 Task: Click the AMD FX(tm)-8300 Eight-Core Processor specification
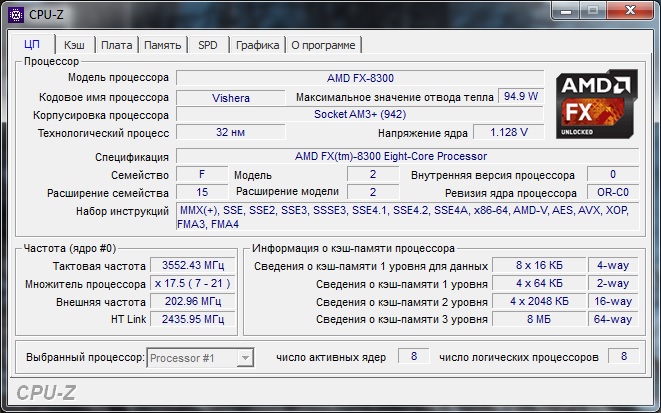407,156
